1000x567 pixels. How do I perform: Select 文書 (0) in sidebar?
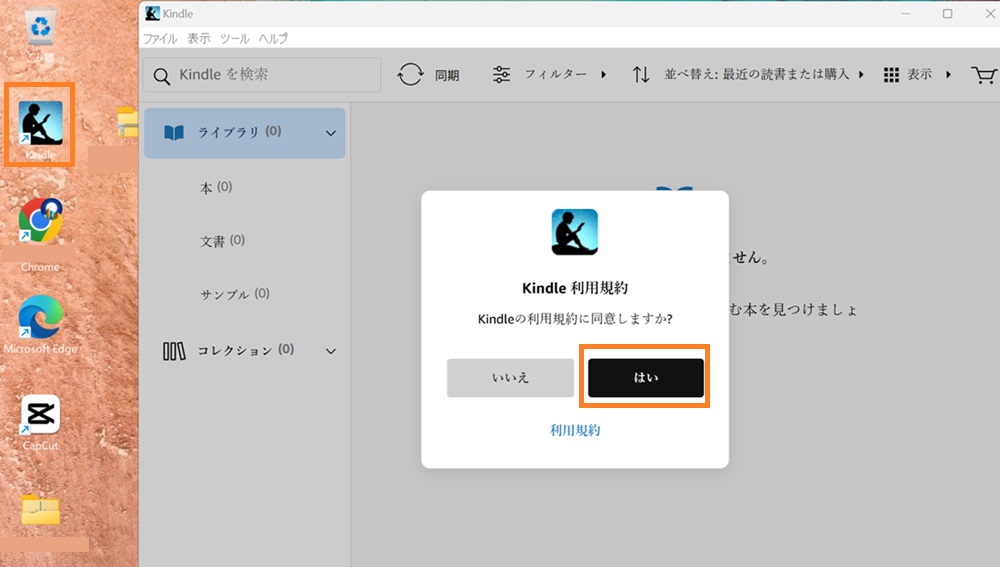[222, 240]
